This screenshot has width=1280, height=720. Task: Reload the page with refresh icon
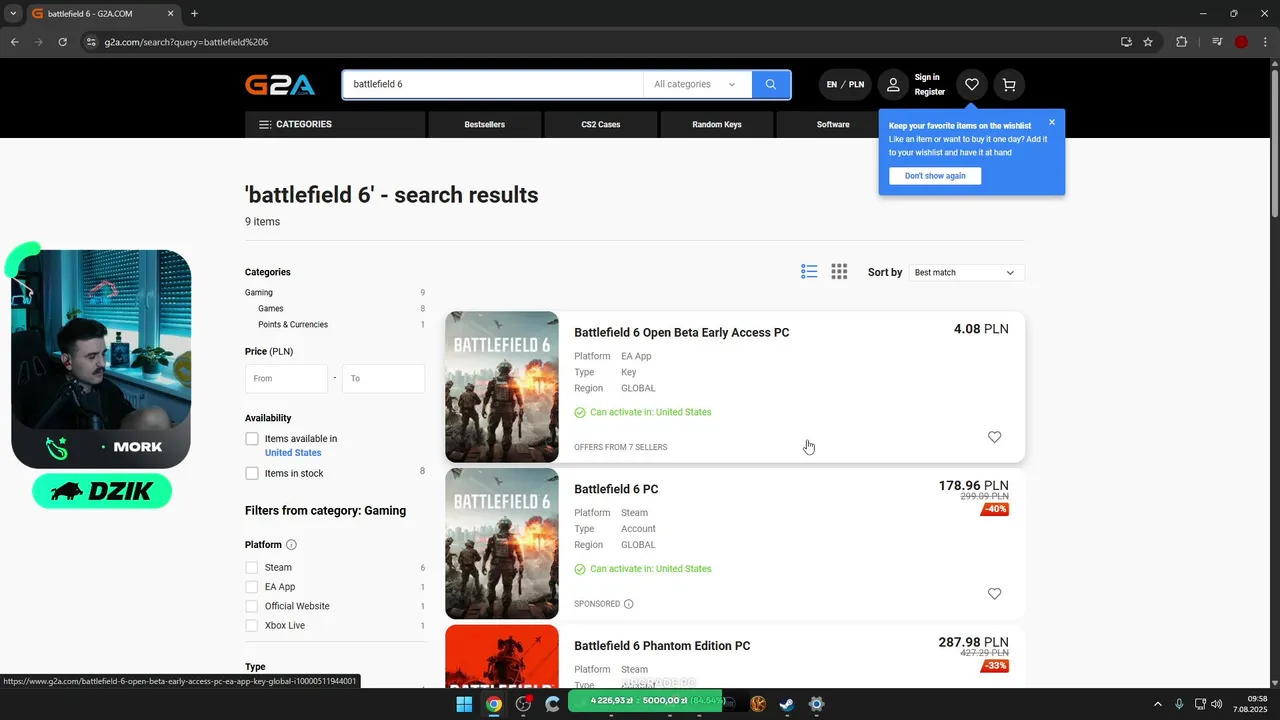tap(62, 42)
